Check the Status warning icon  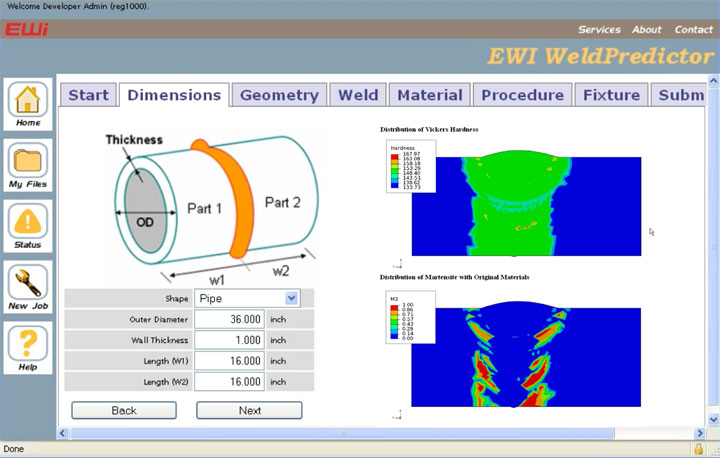[x=28, y=226]
